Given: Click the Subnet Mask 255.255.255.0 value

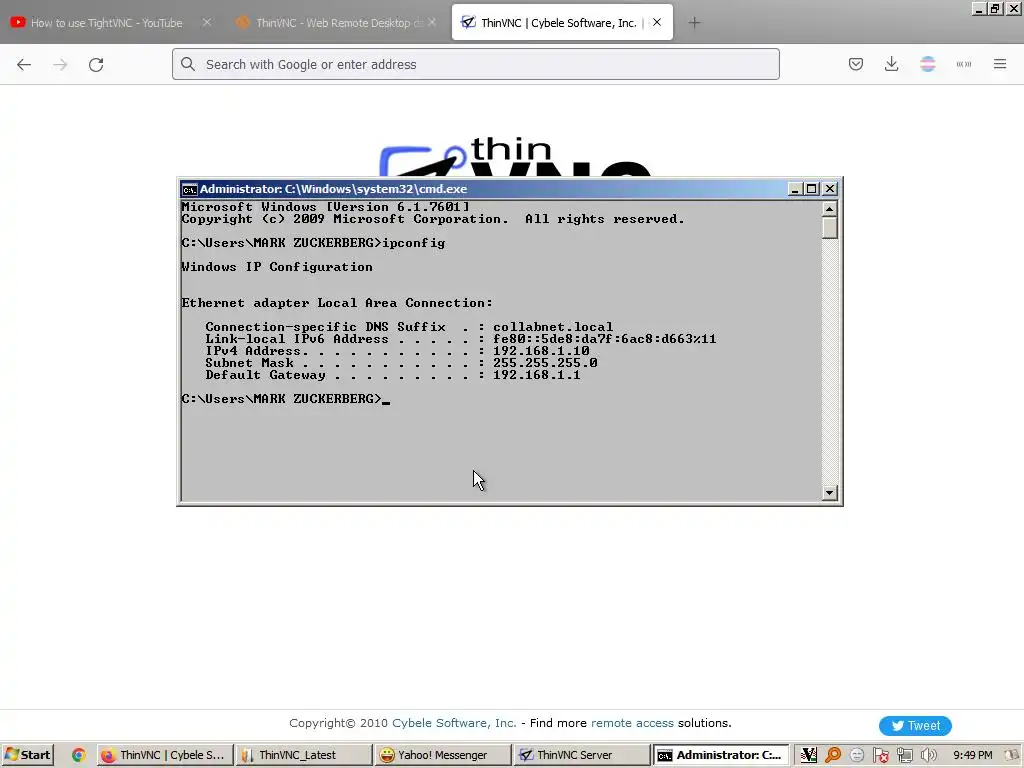Looking at the screenshot, I should 545,363.
